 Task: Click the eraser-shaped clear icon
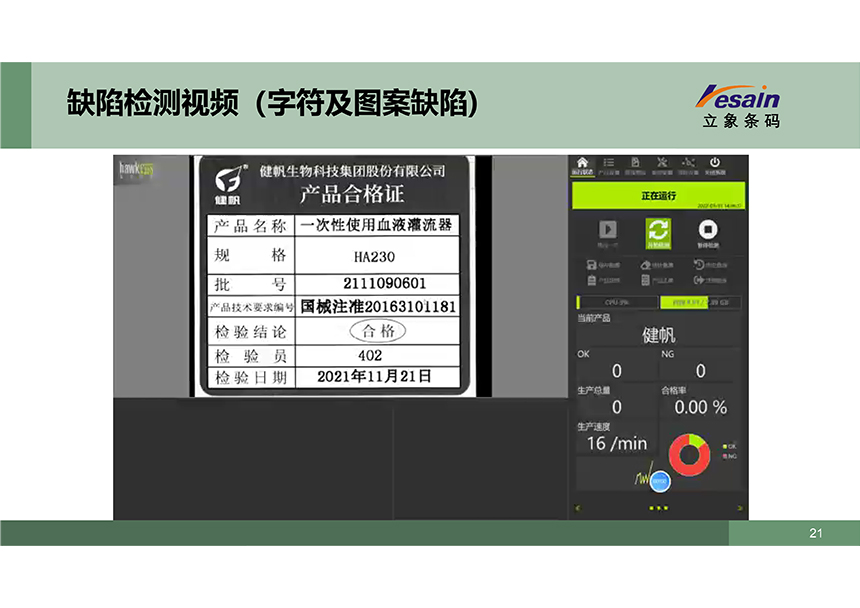pos(646,265)
